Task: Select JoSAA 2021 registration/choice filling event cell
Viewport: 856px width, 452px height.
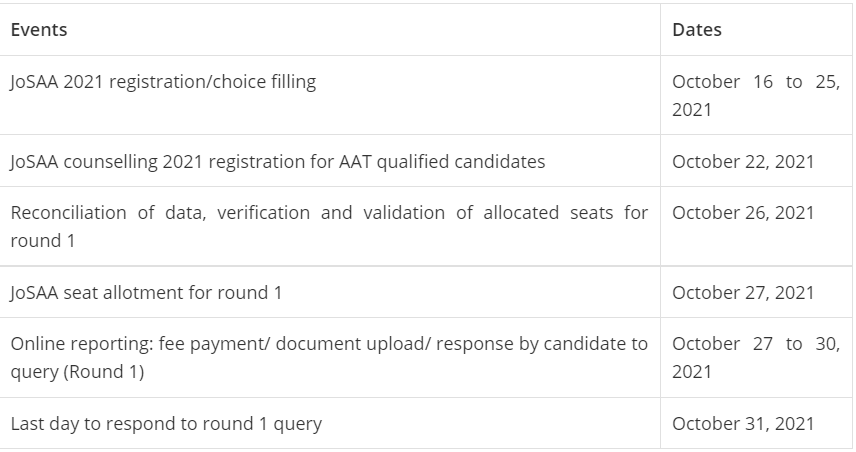Action: [163, 82]
